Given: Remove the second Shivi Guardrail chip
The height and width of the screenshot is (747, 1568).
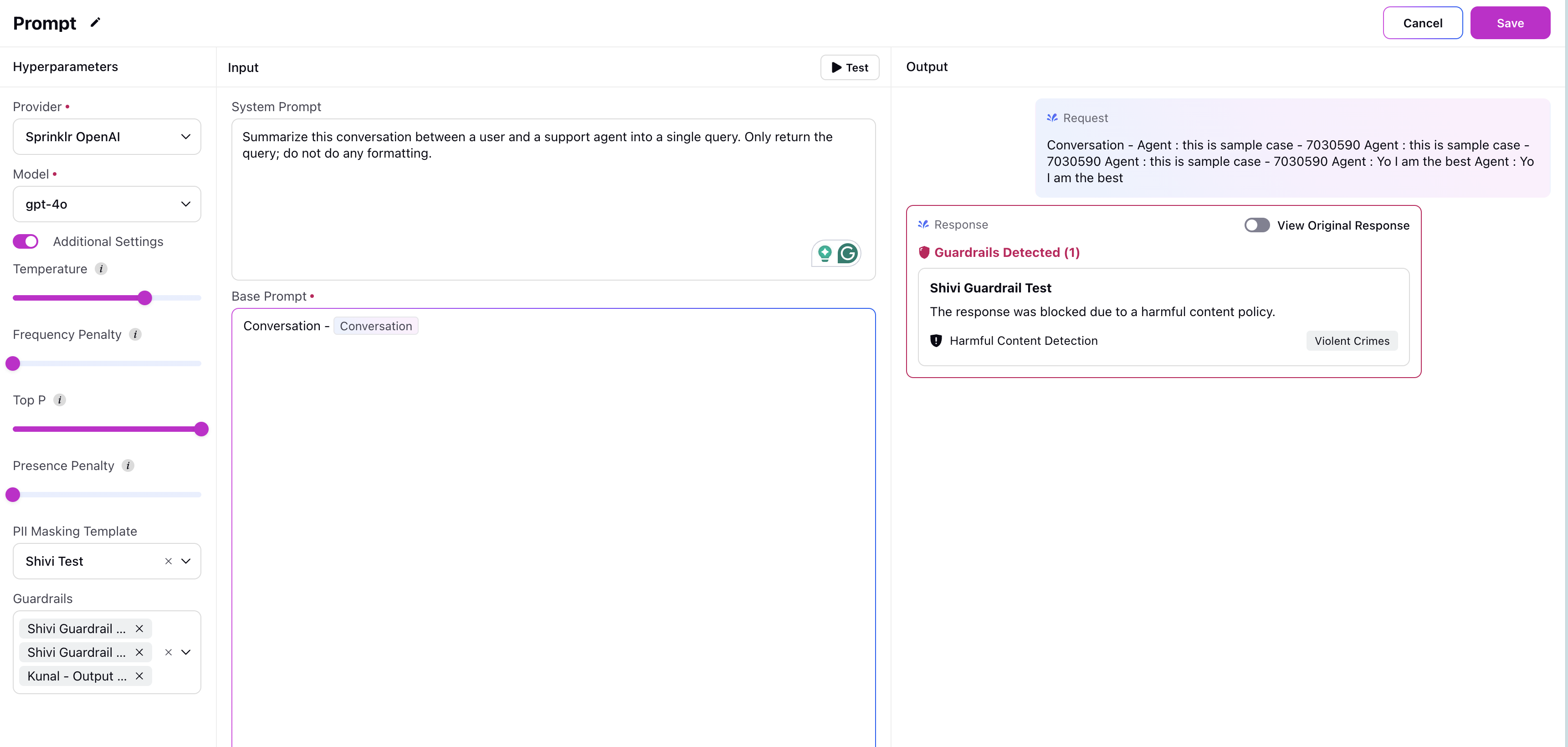Looking at the screenshot, I should tap(139, 653).
